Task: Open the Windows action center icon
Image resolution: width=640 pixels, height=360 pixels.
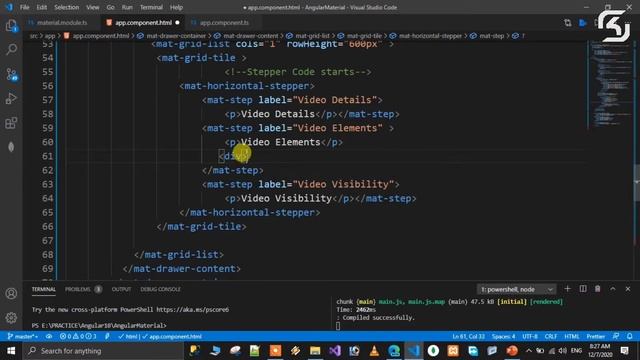Action: [625, 351]
